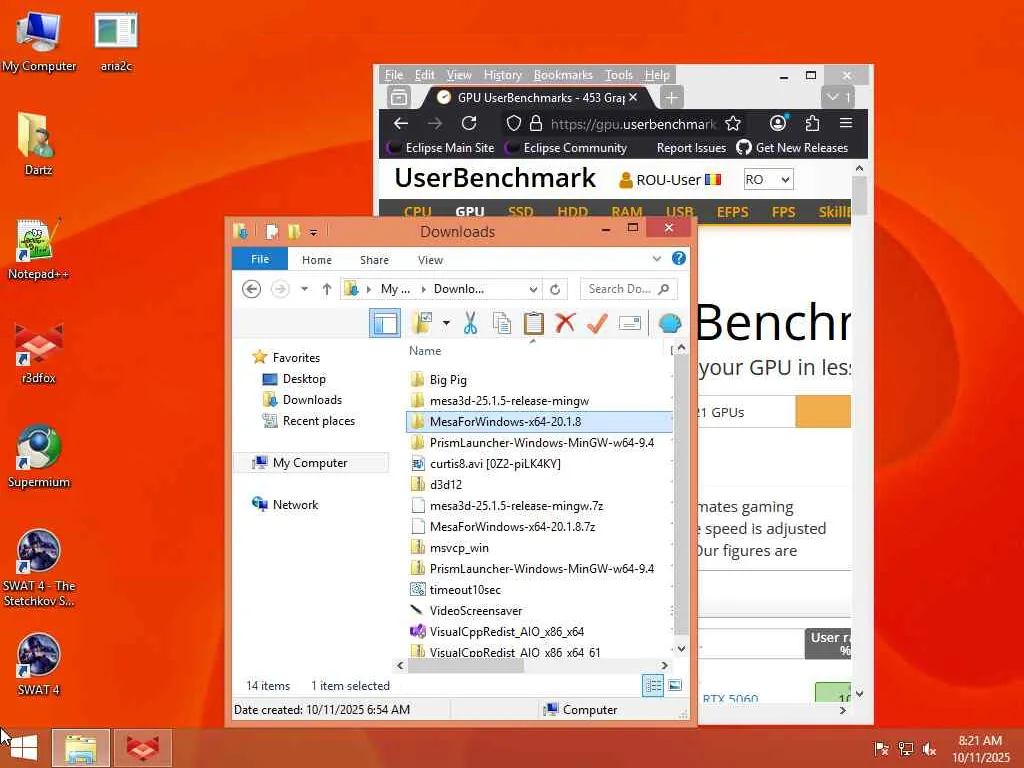Click the file list vertical scrollbar down arrow

pos(681,648)
